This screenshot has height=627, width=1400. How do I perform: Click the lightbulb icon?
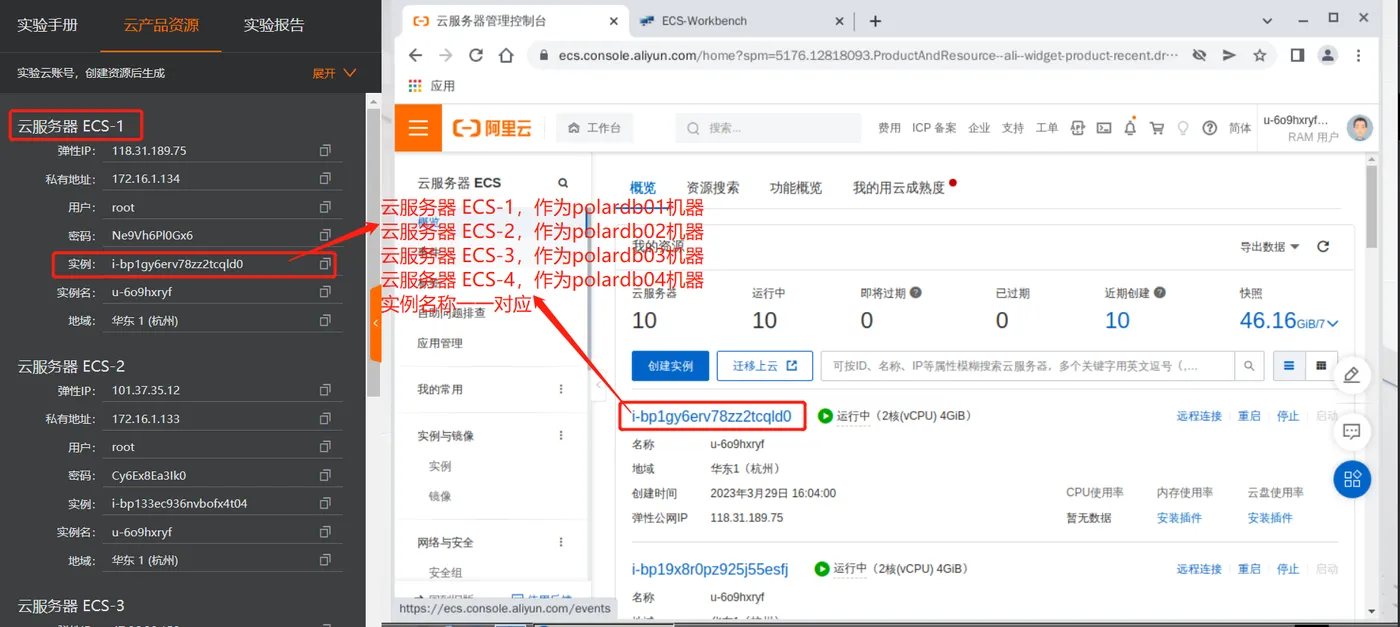click(x=1183, y=128)
